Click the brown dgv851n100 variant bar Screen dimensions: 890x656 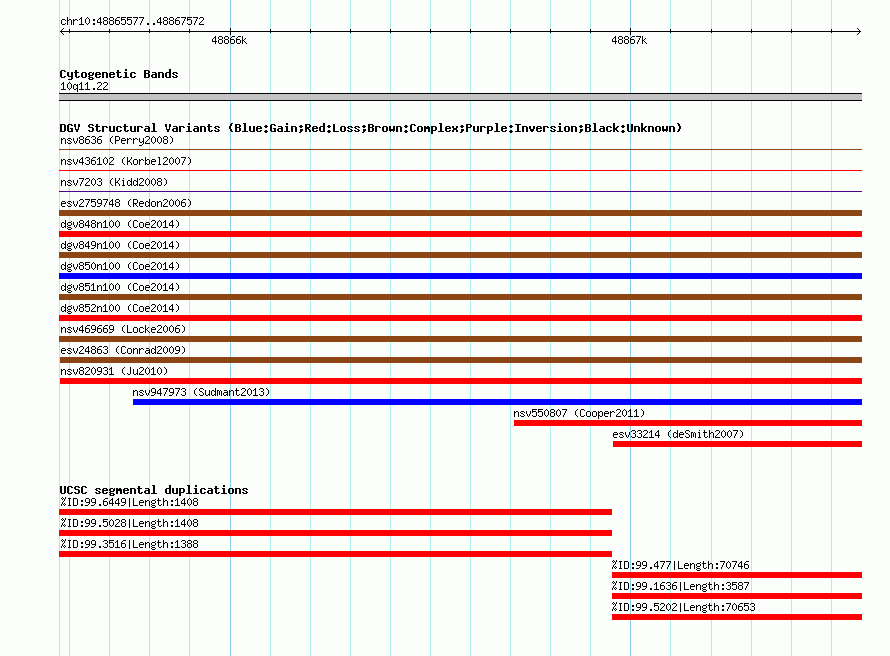coord(460,297)
